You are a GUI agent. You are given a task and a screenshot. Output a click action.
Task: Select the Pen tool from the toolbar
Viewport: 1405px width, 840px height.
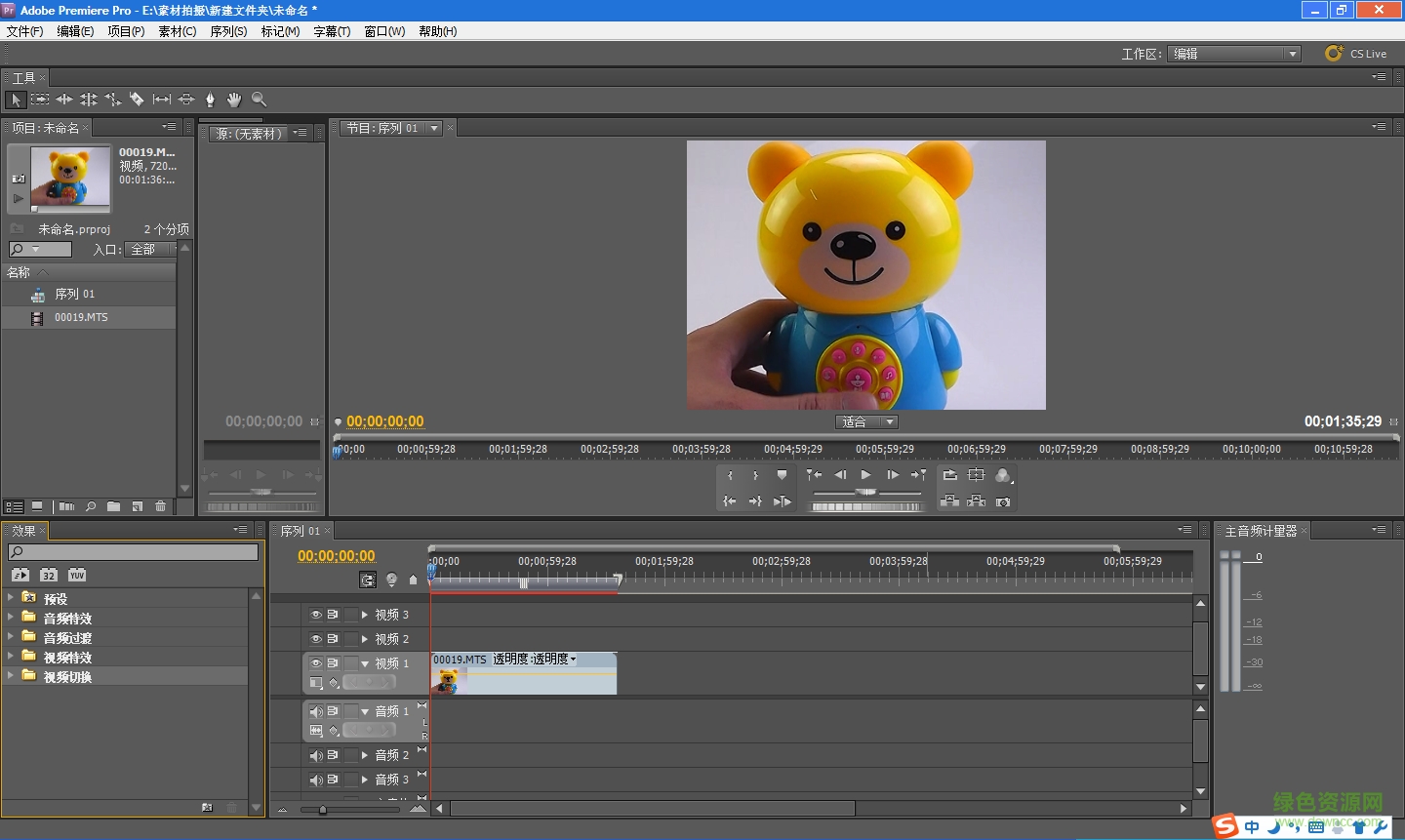pos(210,99)
